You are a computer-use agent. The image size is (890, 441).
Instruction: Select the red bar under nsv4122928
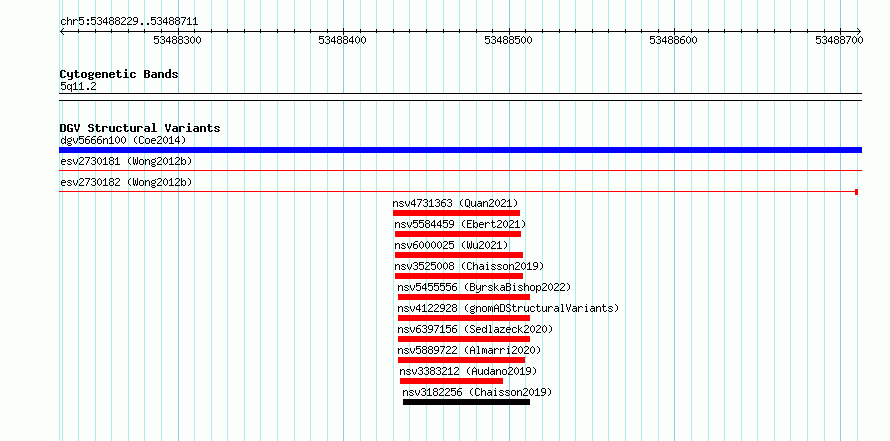click(x=464, y=318)
